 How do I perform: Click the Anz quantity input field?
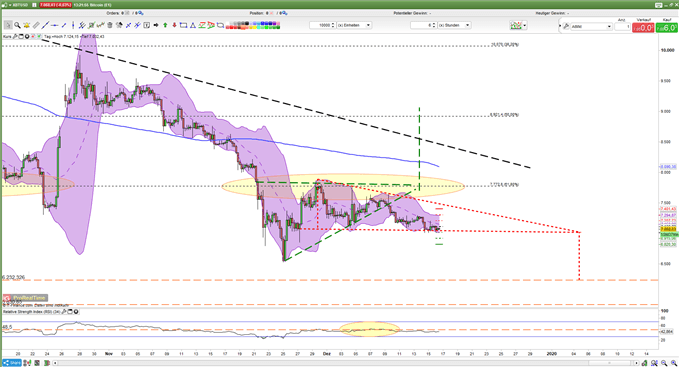point(622,26)
